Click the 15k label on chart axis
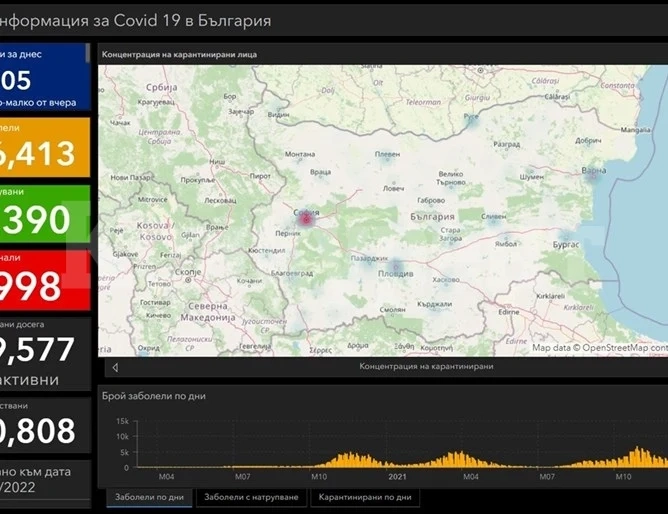The image size is (668, 514). click(x=122, y=421)
